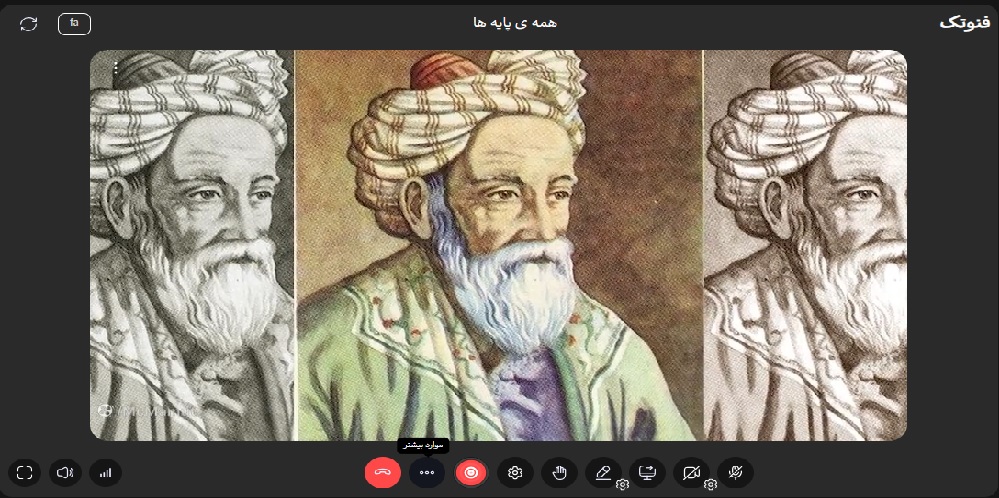This screenshot has height=498, width=999.
Task: Toggle the speaker sound button
Action: coord(65,473)
